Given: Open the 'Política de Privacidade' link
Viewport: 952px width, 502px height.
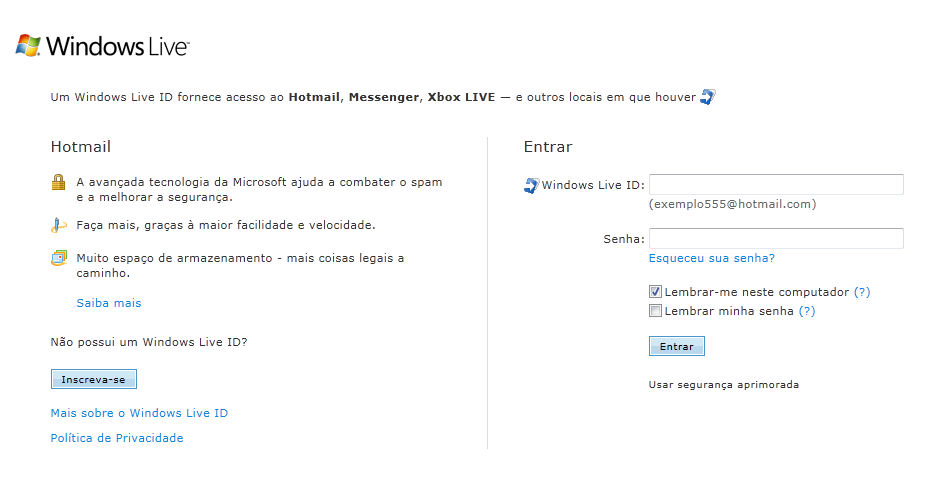Looking at the screenshot, I should pos(117,438).
